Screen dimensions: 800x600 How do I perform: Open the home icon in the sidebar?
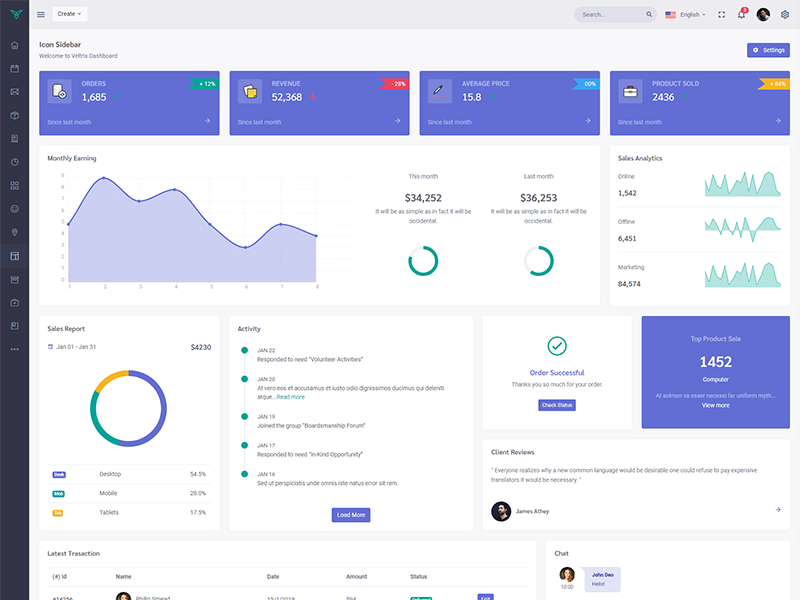(14, 45)
